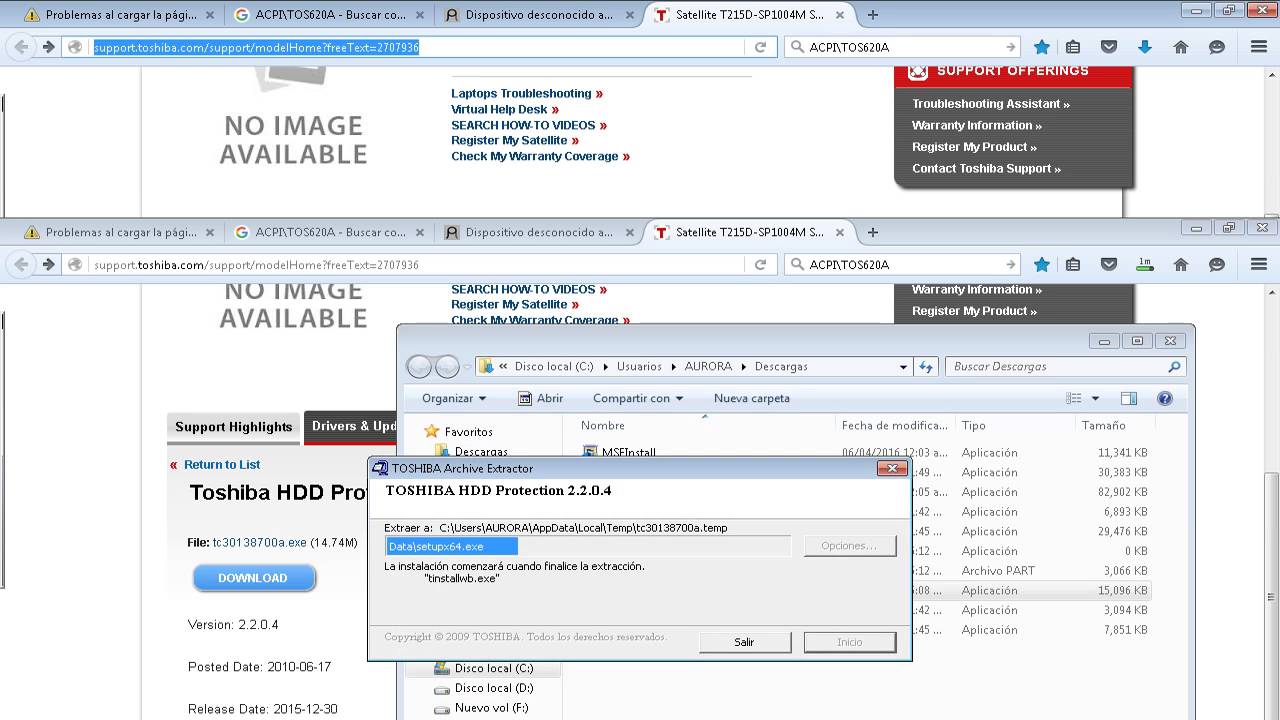
Task: Click the extraction progress bar showing Data\setupx64.exe
Action: pyautogui.click(x=588, y=546)
